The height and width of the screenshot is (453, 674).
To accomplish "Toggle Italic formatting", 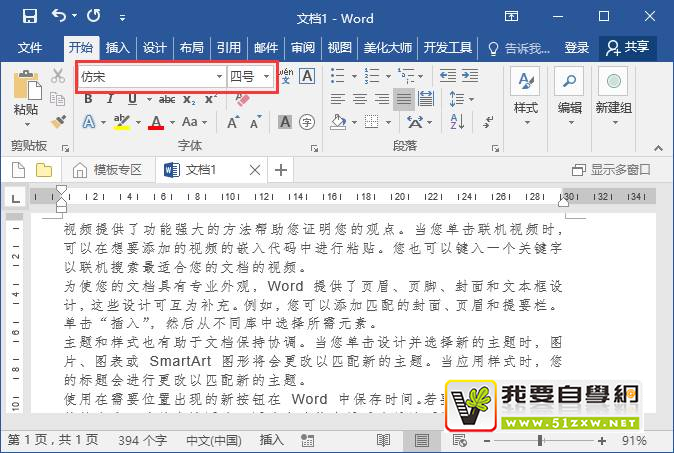I will click(x=110, y=99).
